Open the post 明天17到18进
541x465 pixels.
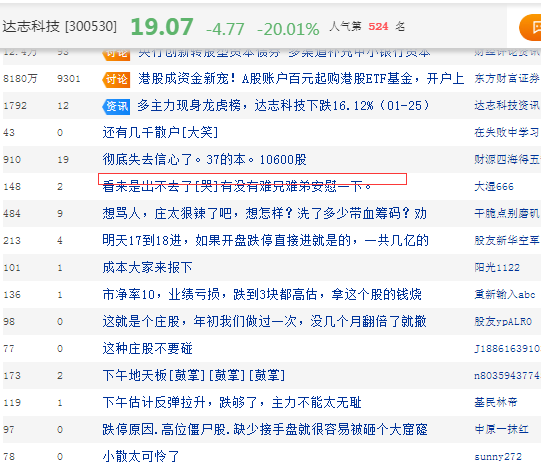click(x=265, y=240)
